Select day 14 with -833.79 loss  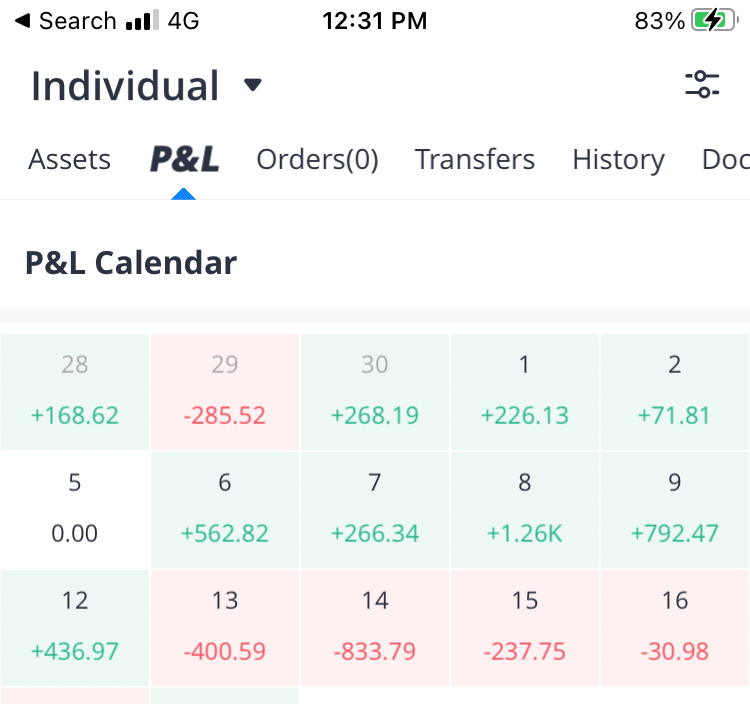coord(375,627)
